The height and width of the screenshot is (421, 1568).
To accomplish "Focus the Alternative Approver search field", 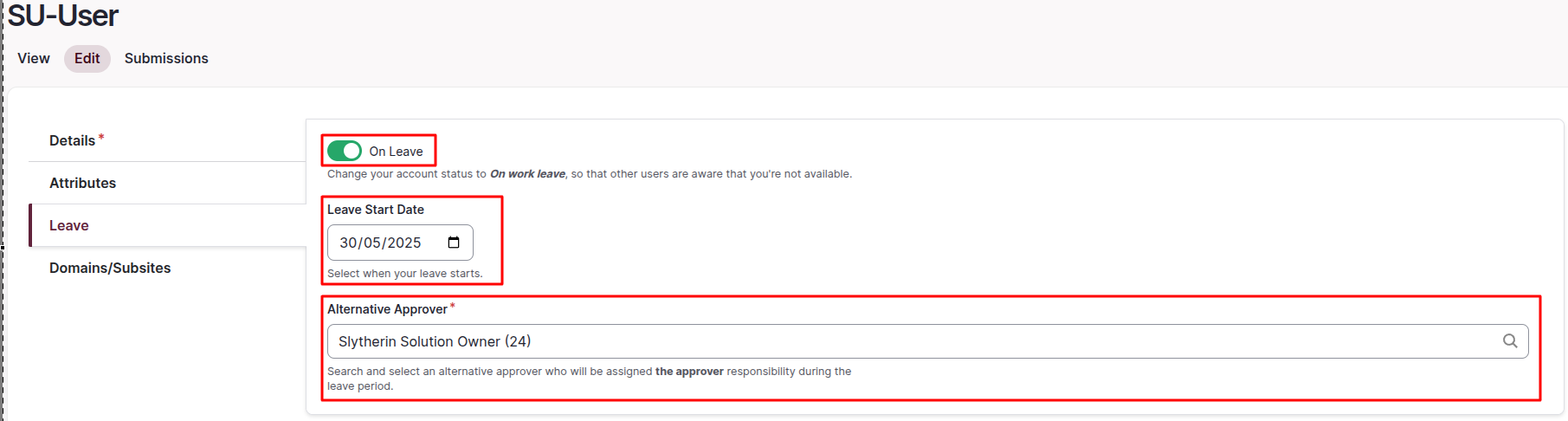I will 909,341.
